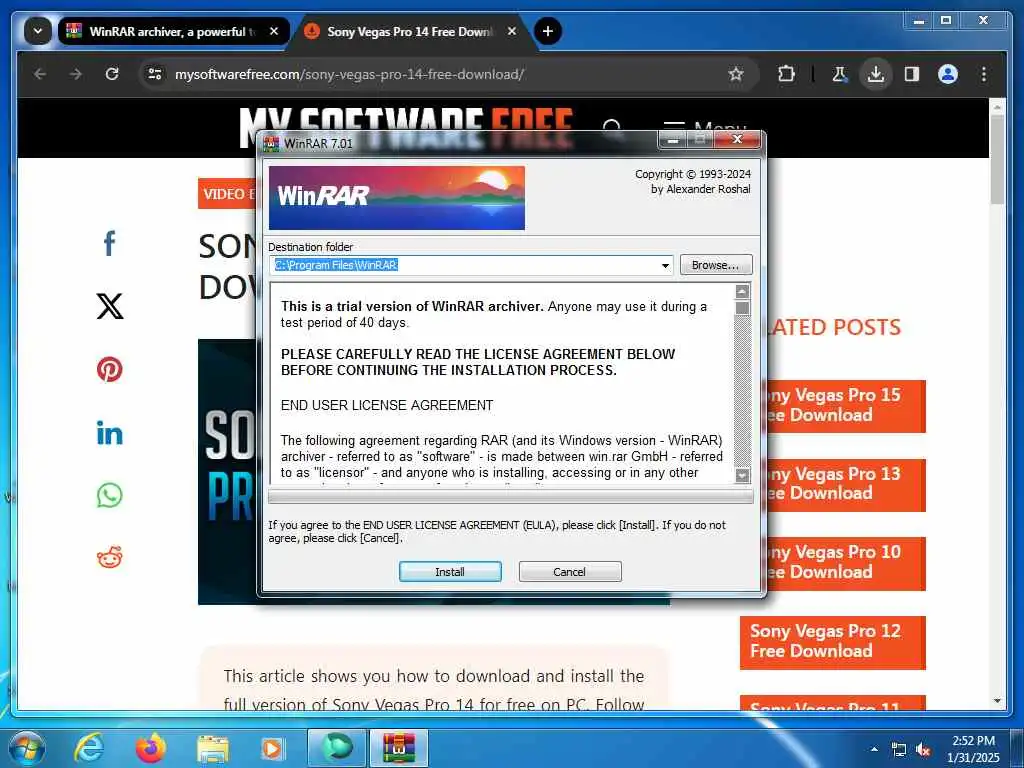Open Chrome Labs flask icon

[x=839, y=74]
